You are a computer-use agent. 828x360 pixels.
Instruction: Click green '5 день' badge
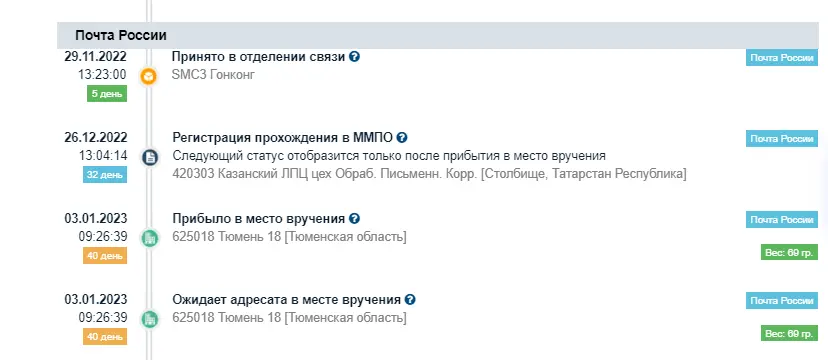[x=107, y=94]
